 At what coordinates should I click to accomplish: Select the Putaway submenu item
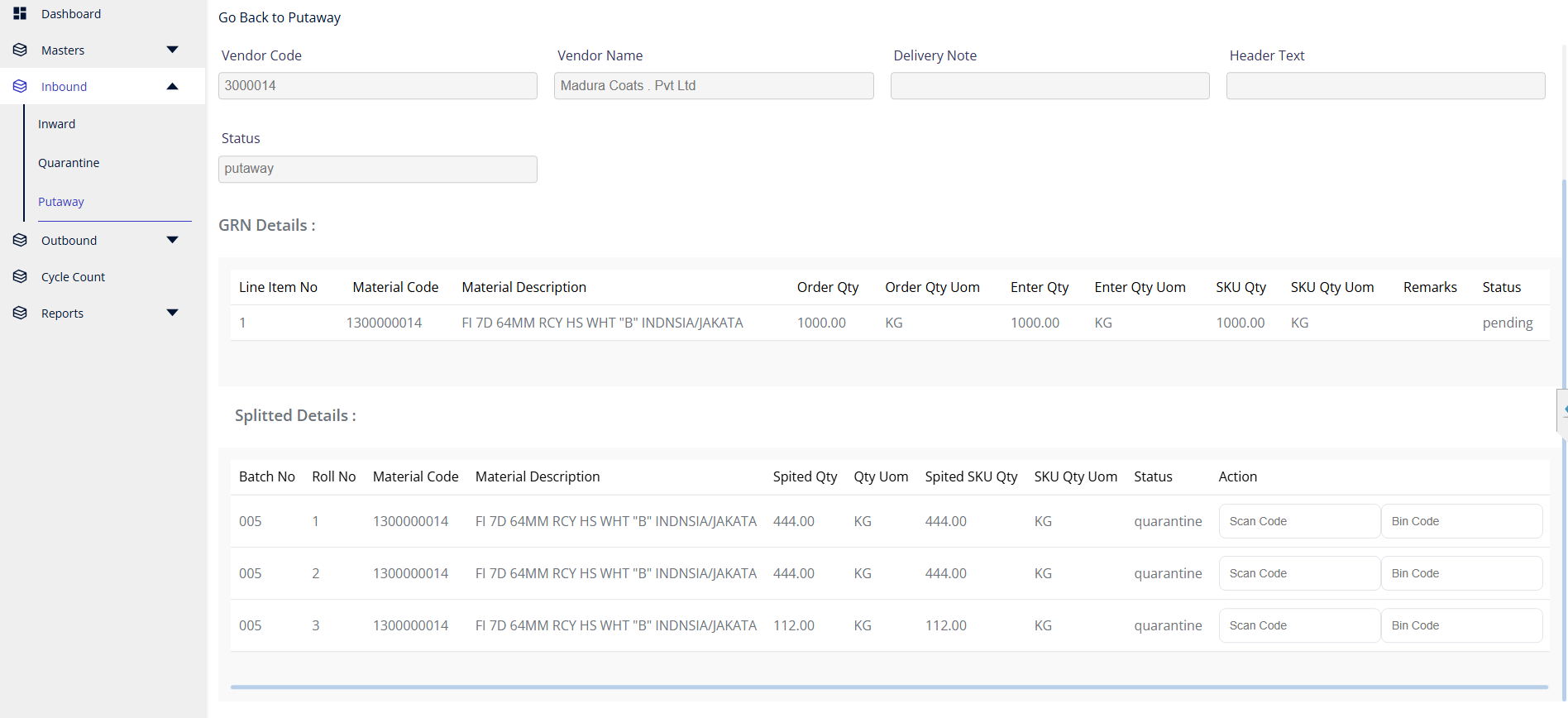61,202
